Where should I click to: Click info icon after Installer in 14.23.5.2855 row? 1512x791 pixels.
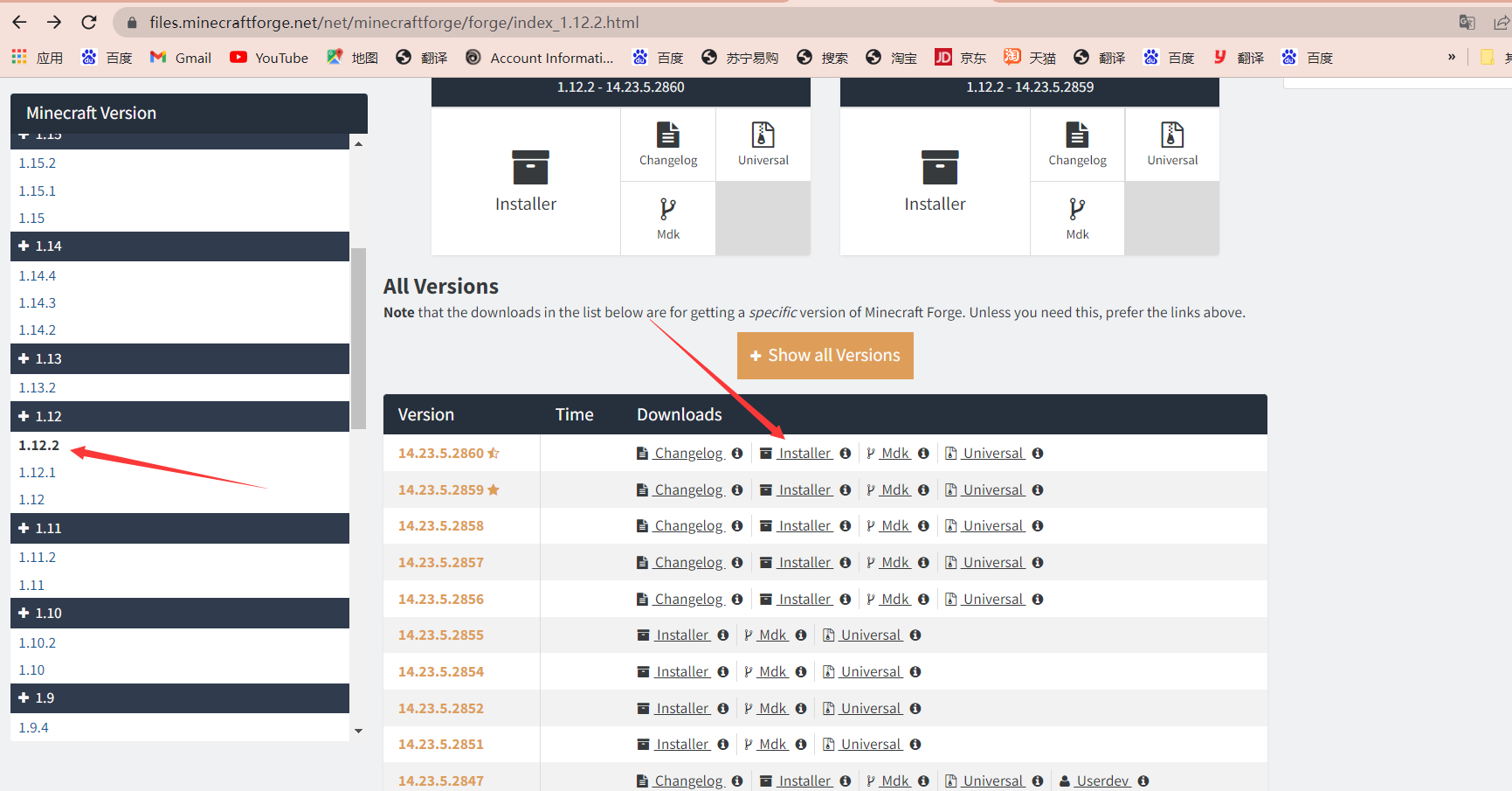pos(723,635)
